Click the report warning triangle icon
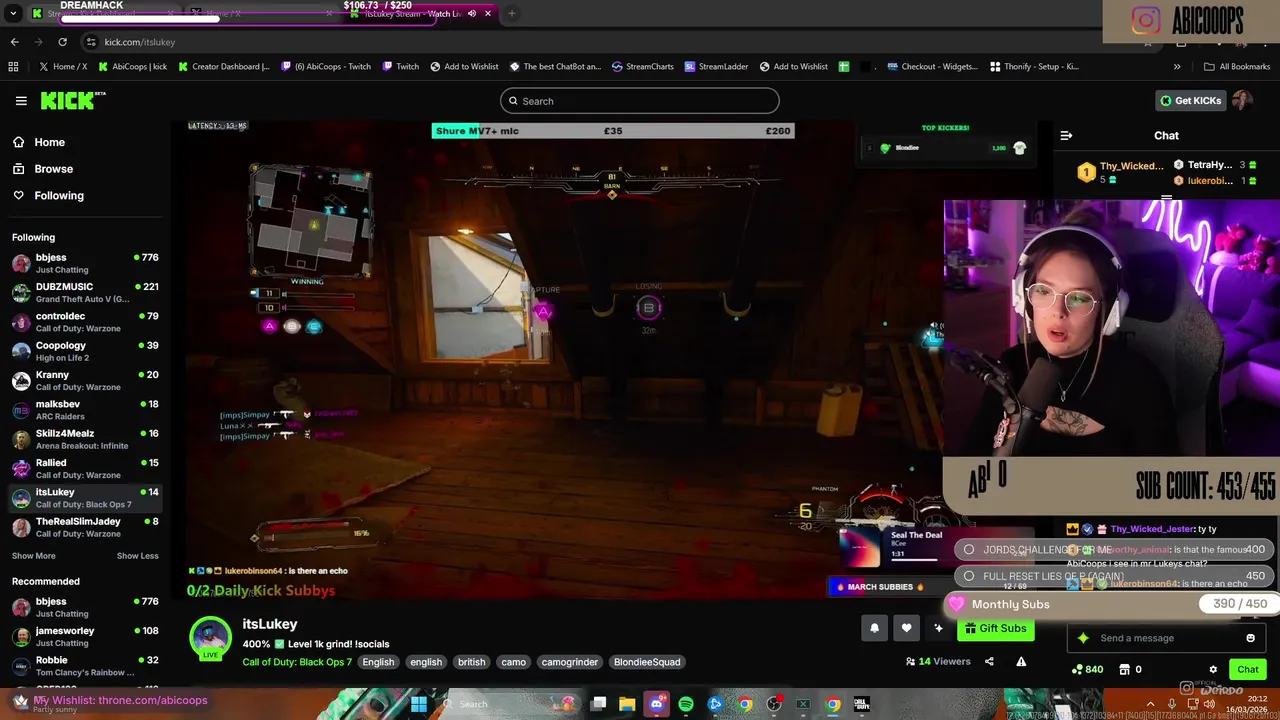 (1021, 661)
